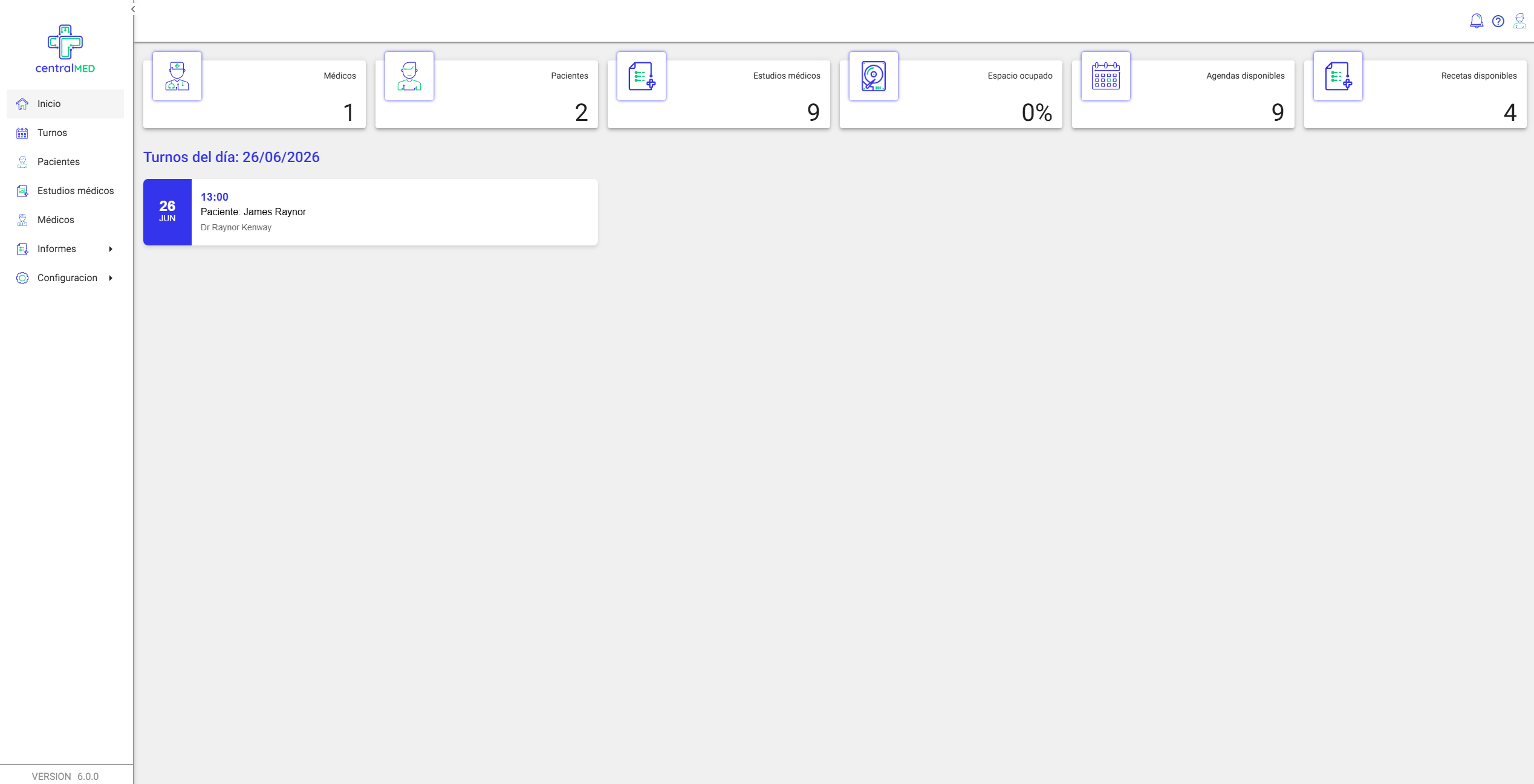The height and width of the screenshot is (784, 1534).
Task: Open Médicos in the sidebar
Action: 65,220
